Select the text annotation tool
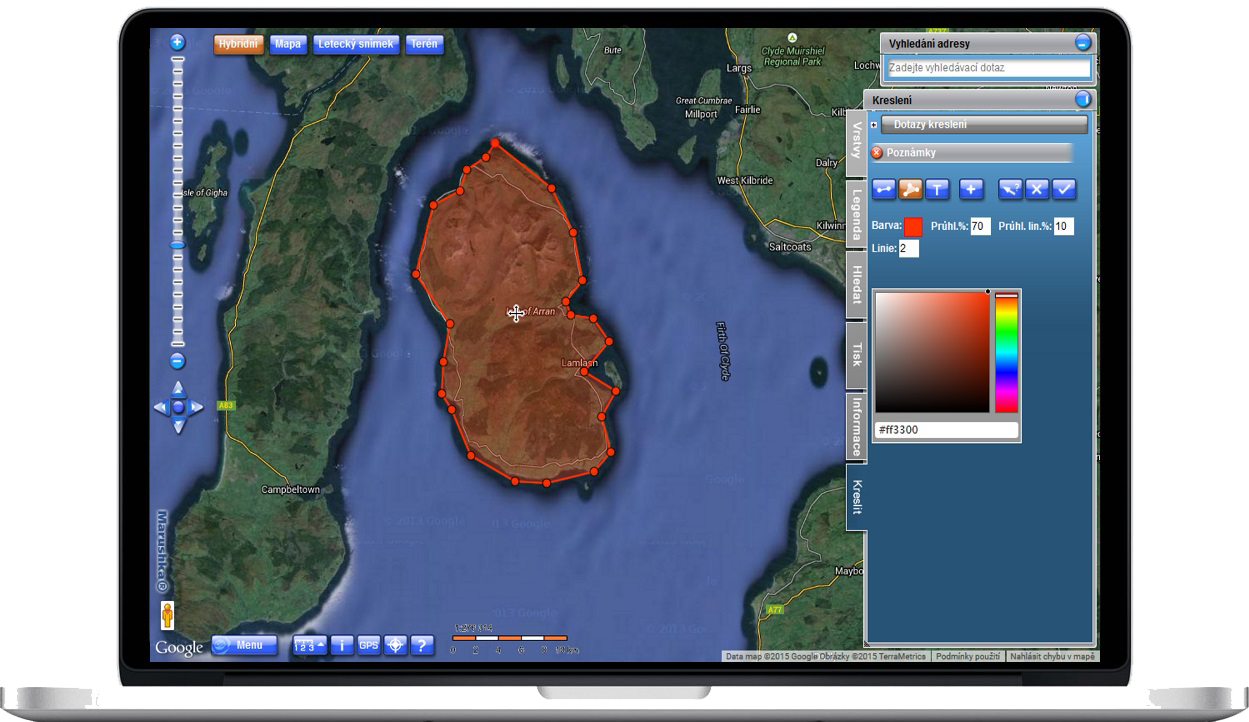Image resolution: width=1249 pixels, height=722 pixels. pyautogui.click(x=936, y=189)
